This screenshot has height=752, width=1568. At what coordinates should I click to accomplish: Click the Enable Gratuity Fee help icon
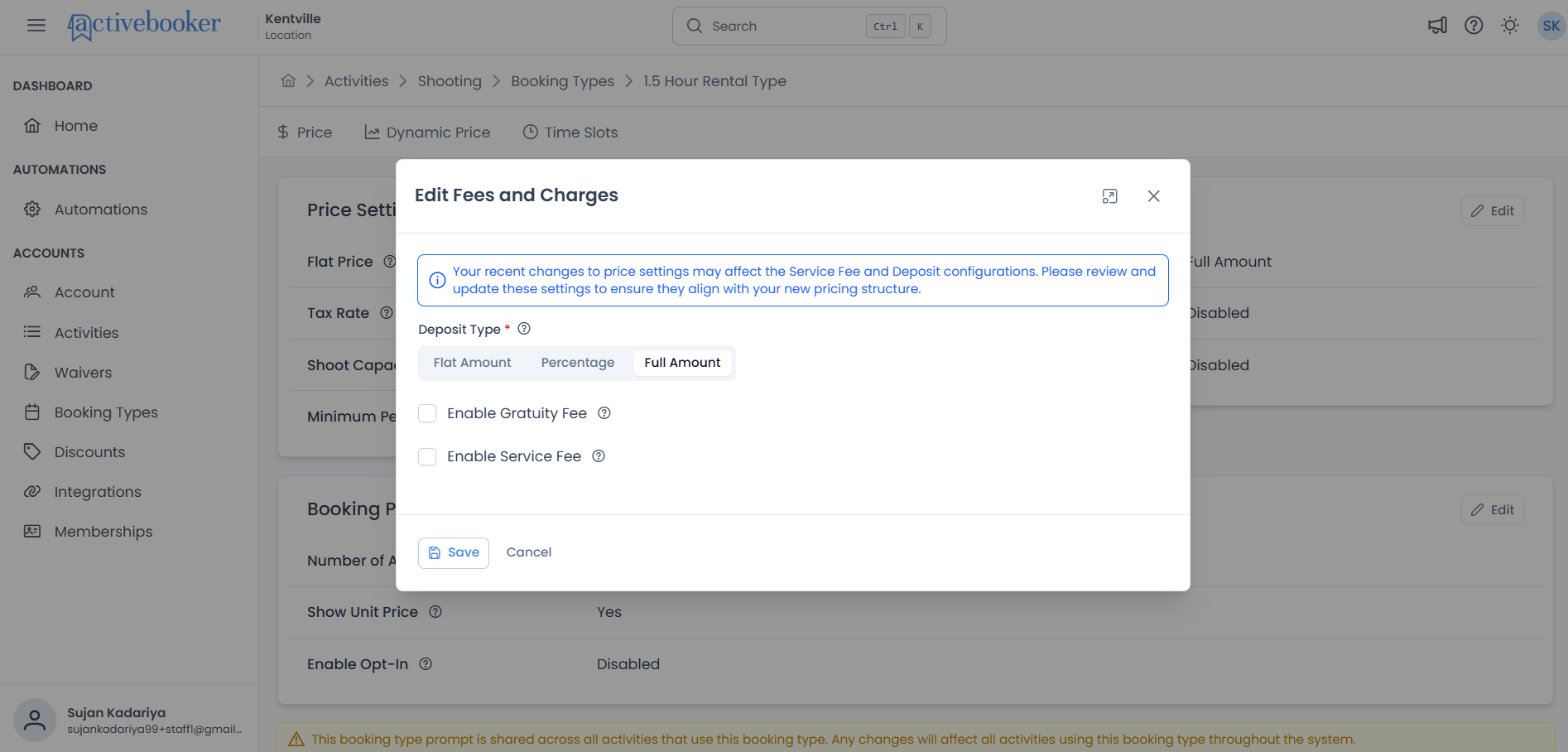[x=604, y=413]
